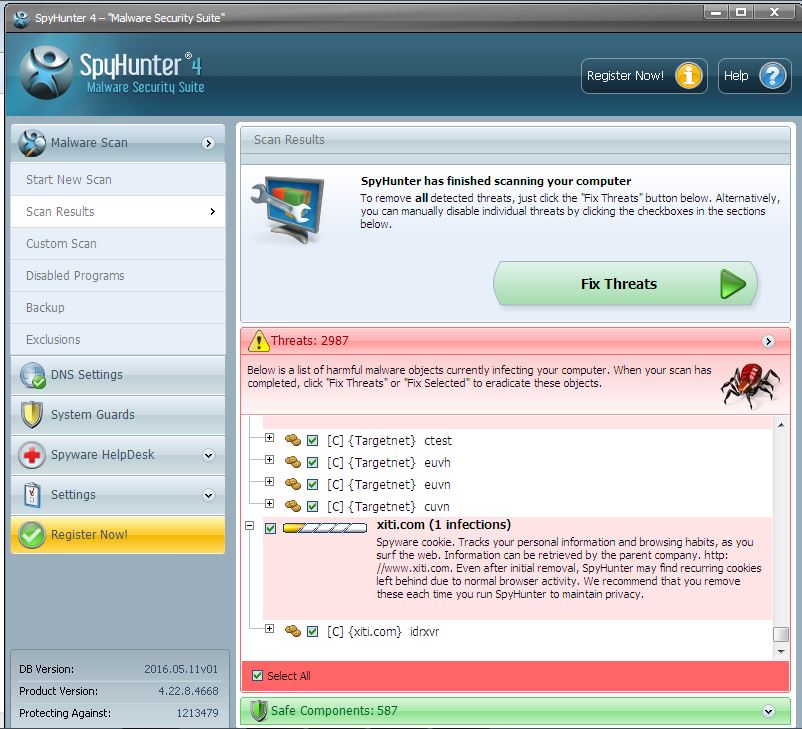Click the cookie icon on the euvn row
The image size is (802, 729).
[x=293, y=484]
